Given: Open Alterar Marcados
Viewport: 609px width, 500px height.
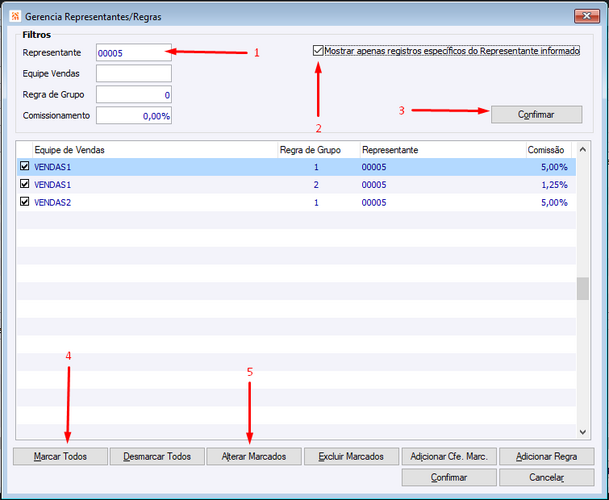Looking at the screenshot, I should point(254,456).
